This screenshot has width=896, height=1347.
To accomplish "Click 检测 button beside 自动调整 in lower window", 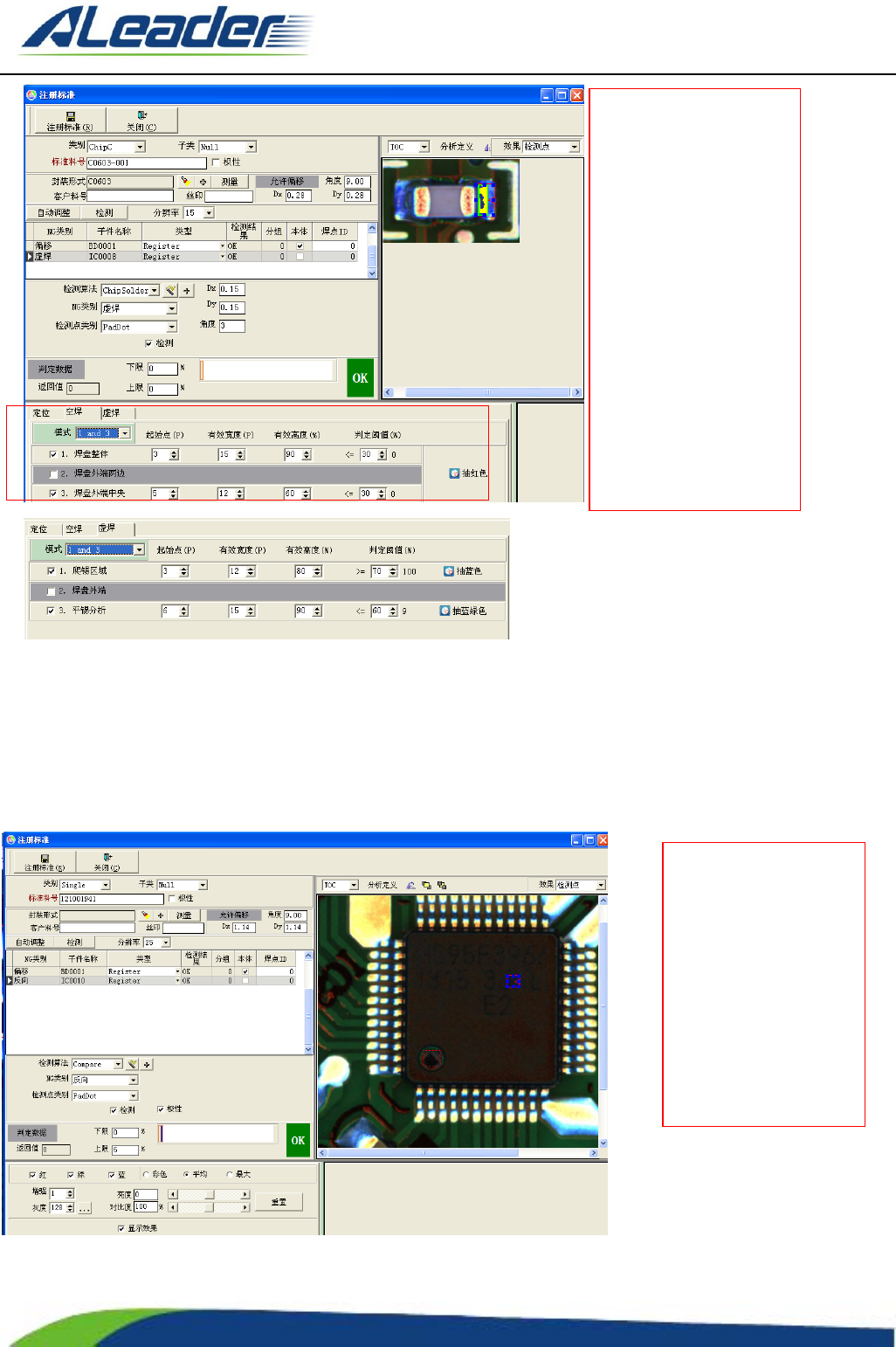I will (x=75, y=943).
